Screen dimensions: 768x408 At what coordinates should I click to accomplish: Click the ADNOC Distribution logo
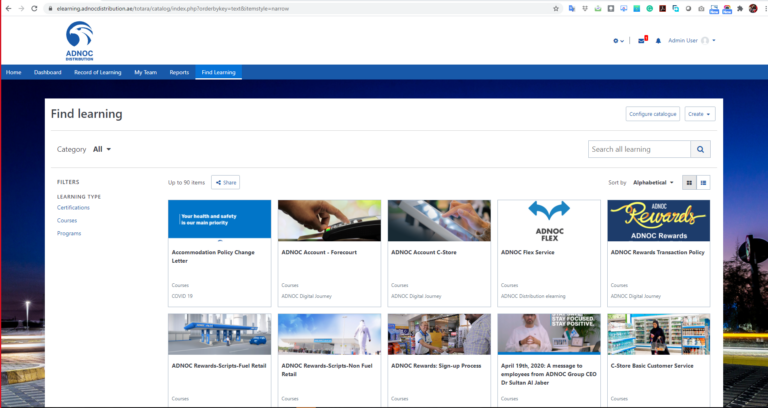pyautogui.click(x=79, y=41)
